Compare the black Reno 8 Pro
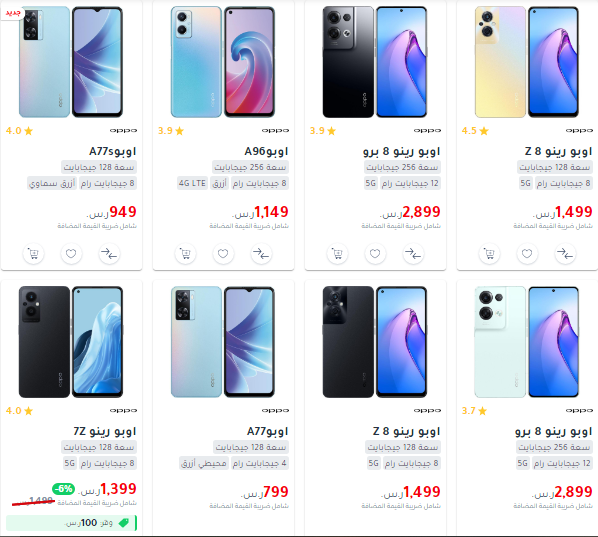 [413, 254]
